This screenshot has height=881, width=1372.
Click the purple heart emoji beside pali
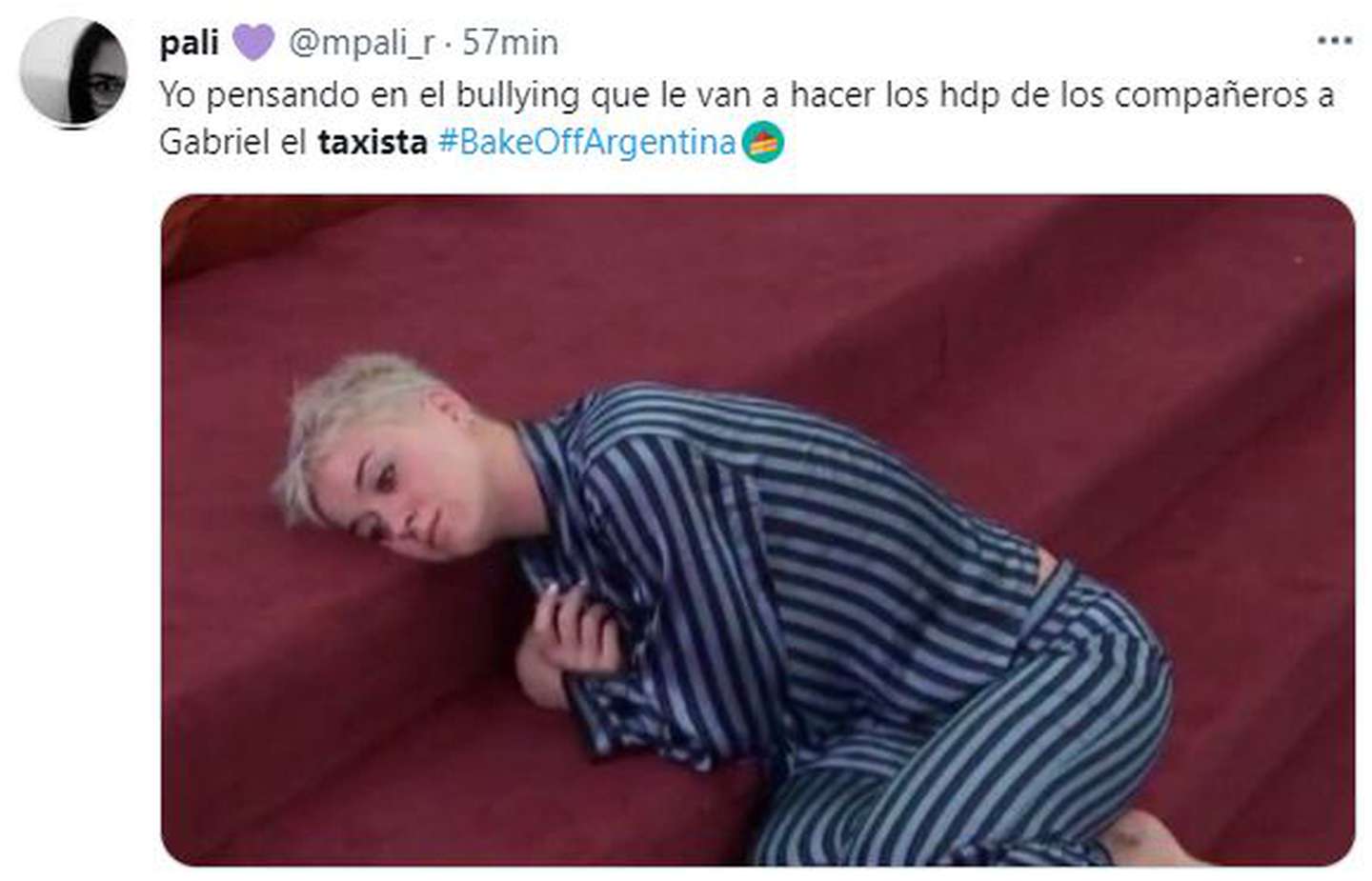[253, 43]
